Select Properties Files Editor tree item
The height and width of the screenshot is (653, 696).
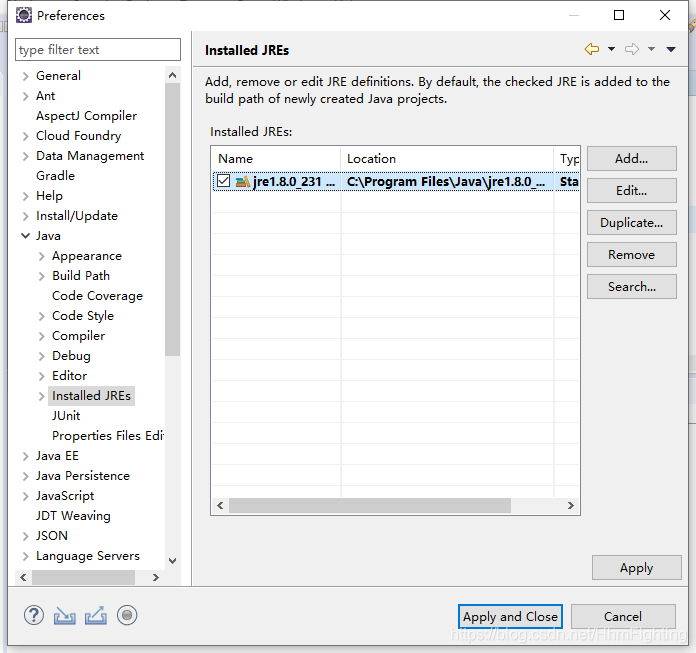(108, 436)
